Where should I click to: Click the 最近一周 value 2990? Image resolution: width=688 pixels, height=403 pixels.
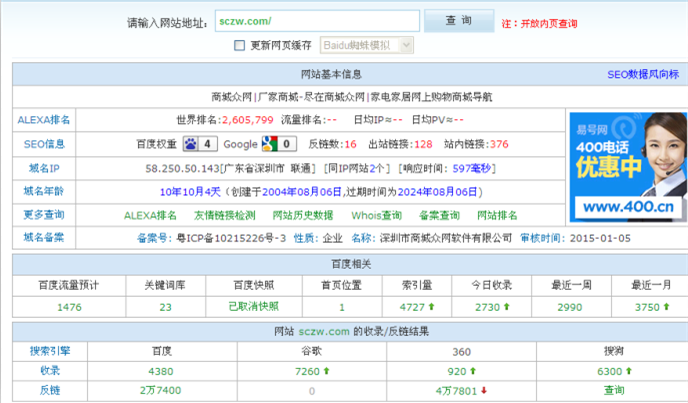tap(570, 307)
